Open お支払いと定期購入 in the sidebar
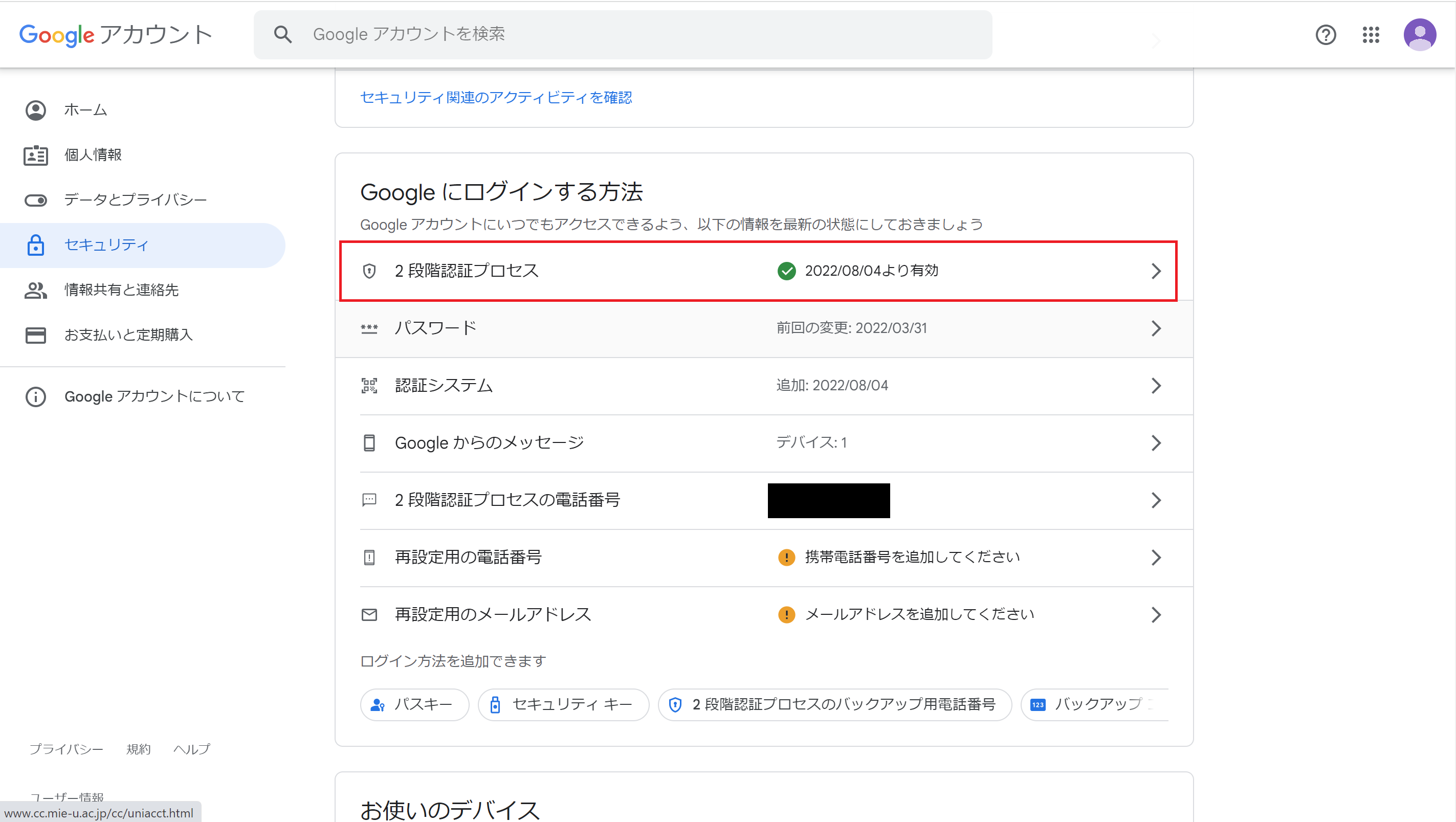The image size is (1456, 822). [142, 335]
